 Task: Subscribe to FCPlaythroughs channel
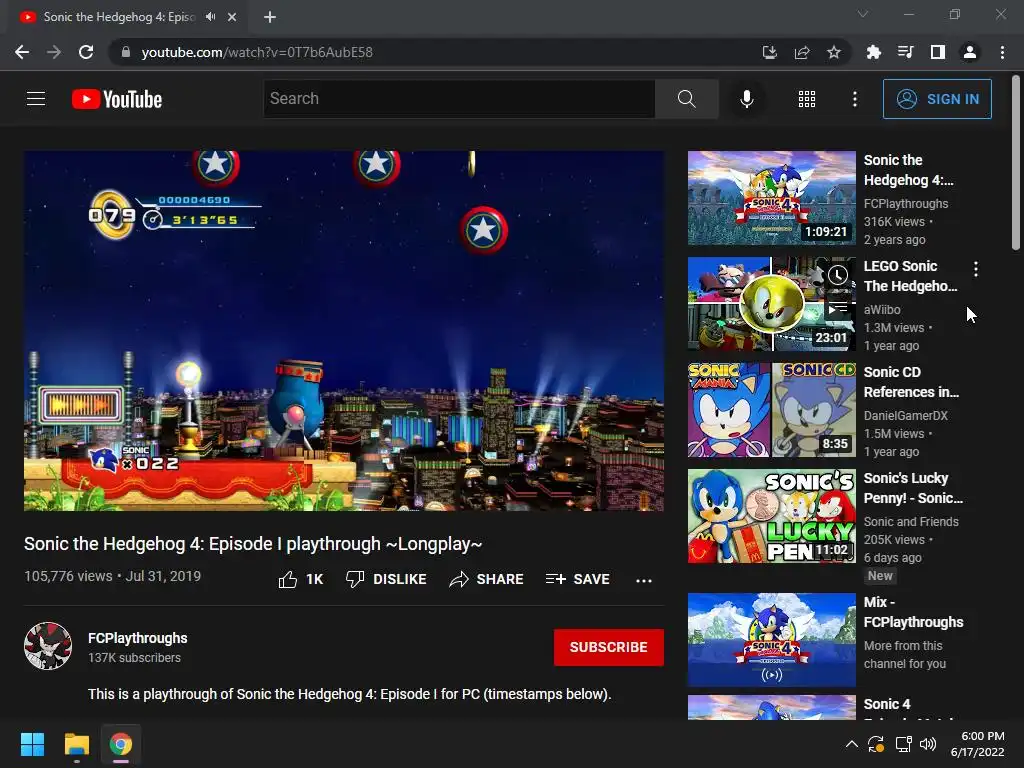pyautogui.click(x=609, y=647)
